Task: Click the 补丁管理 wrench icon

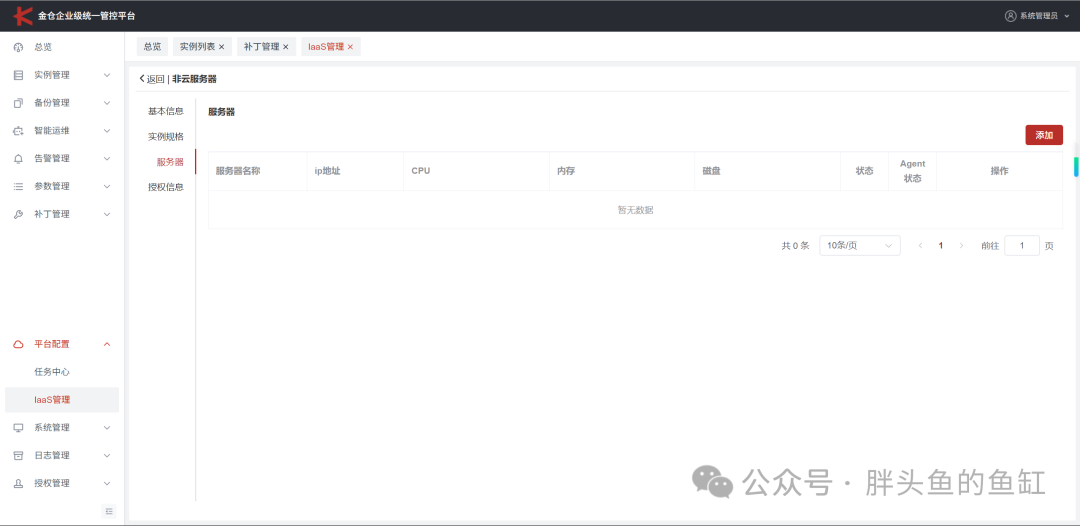Action: pos(19,214)
